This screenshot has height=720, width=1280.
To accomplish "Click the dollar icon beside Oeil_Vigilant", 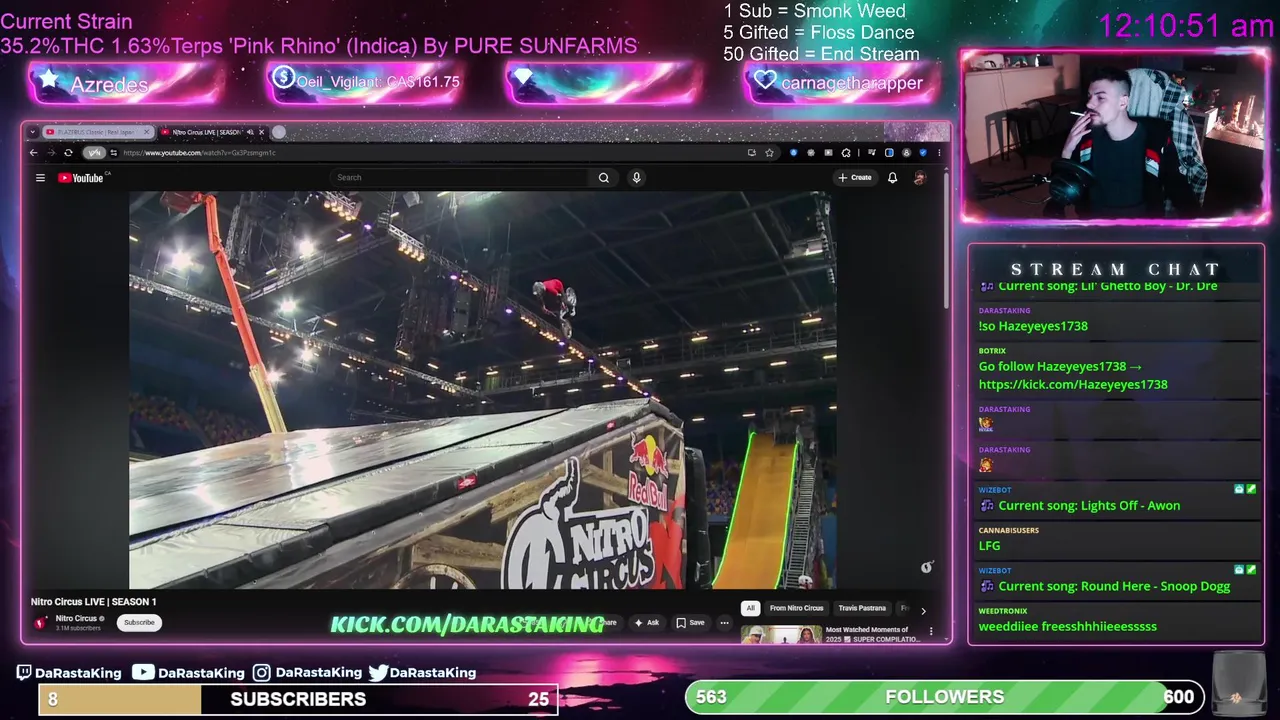I will 283,77.
